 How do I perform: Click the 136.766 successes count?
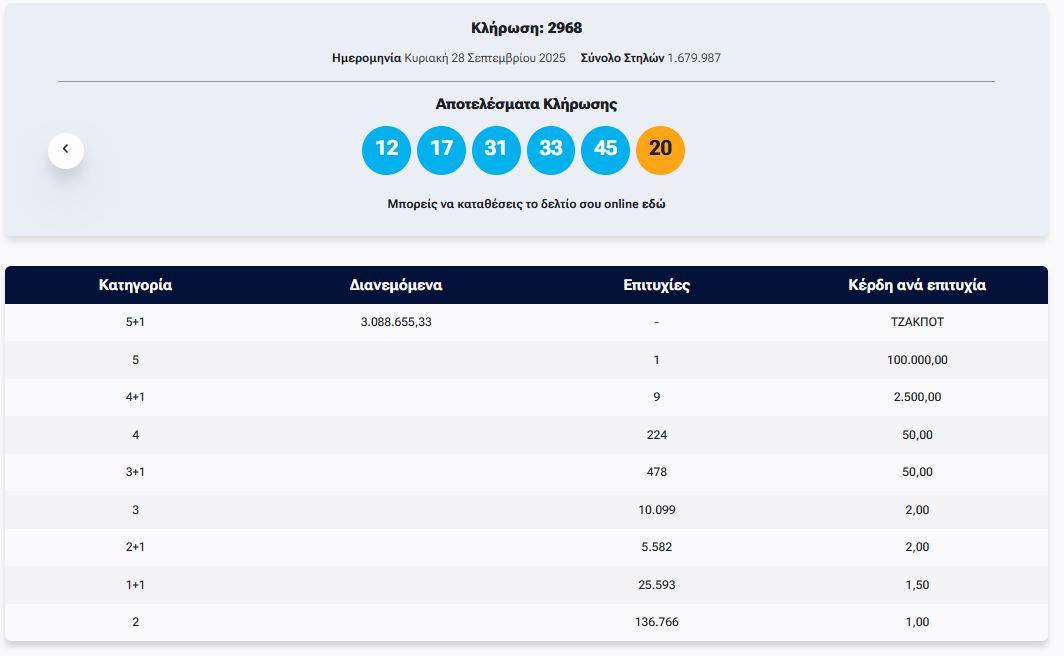click(656, 622)
